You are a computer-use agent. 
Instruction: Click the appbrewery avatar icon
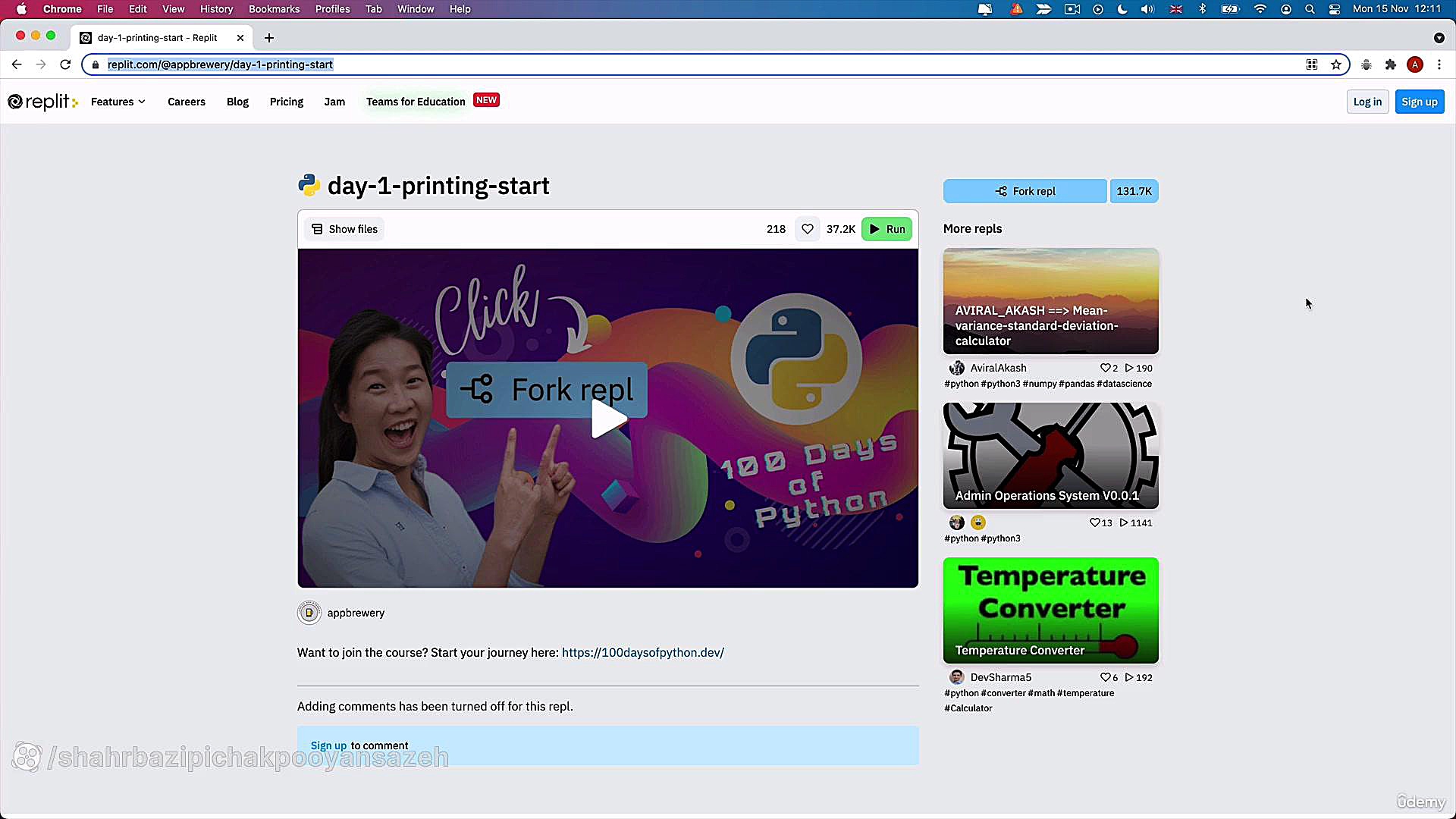coord(309,613)
